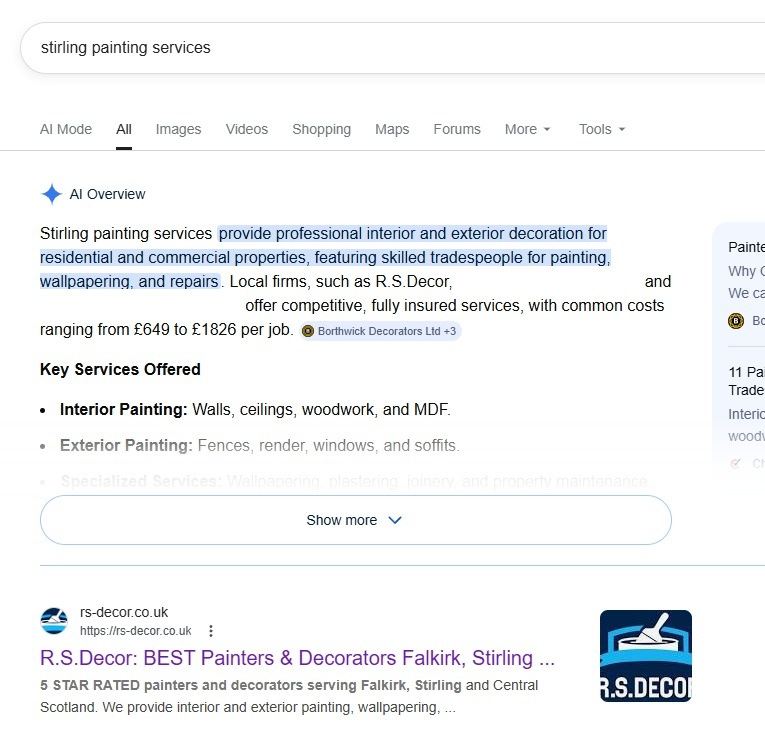This screenshot has height=745, width=765.
Task: Click the https://rs-decor.co.uk URL
Action: pos(136,631)
